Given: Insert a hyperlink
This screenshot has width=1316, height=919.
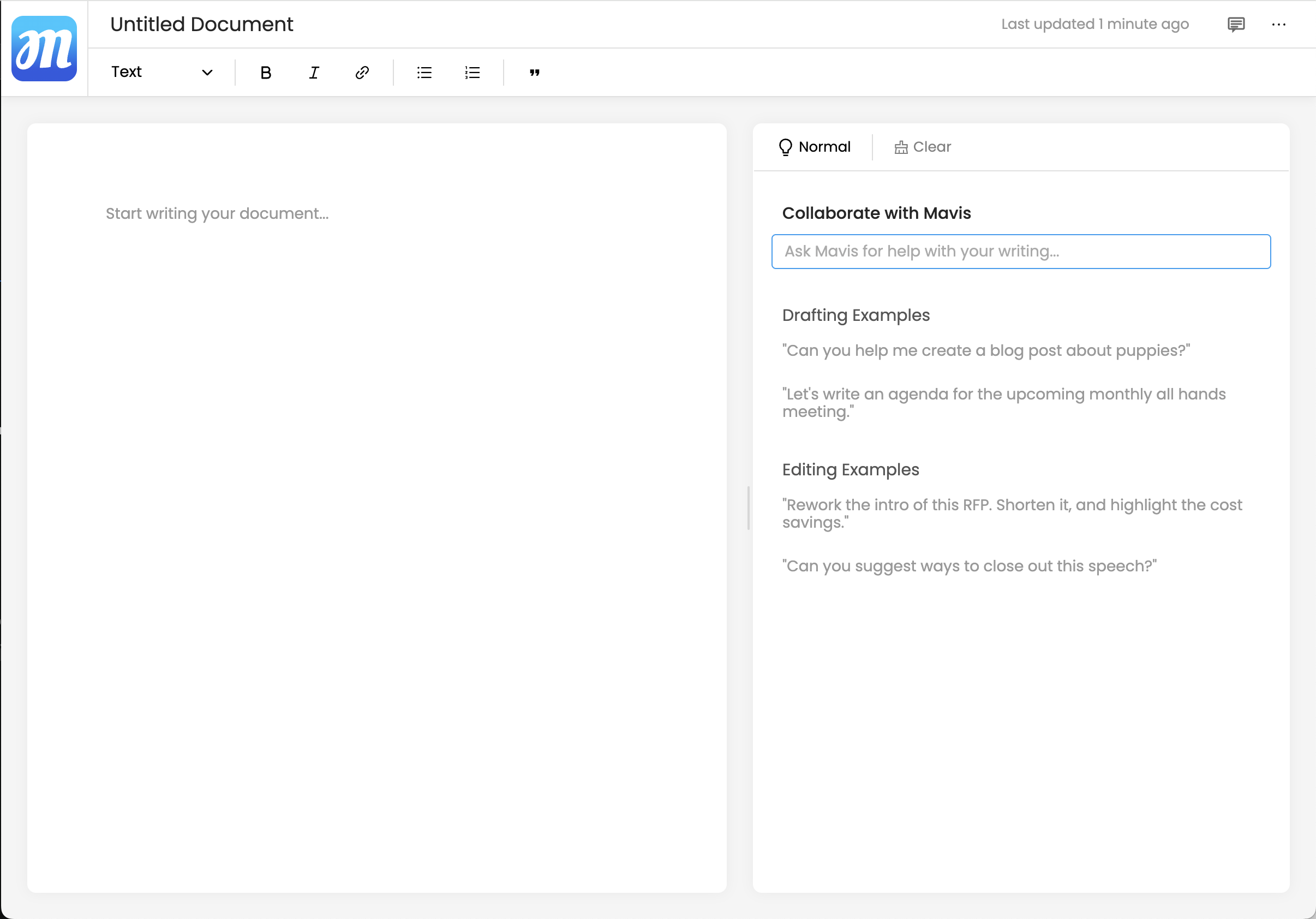Looking at the screenshot, I should pyautogui.click(x=361, y=72).
